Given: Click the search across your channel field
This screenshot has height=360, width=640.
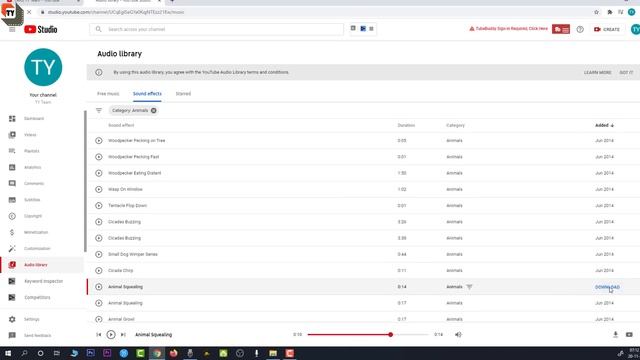Looking at the screenshot, I should [216, 29].
